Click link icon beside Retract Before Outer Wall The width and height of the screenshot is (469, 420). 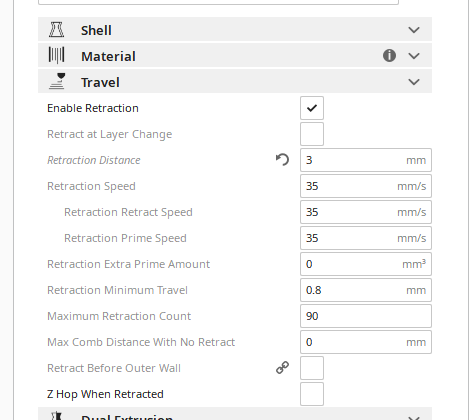282,368
